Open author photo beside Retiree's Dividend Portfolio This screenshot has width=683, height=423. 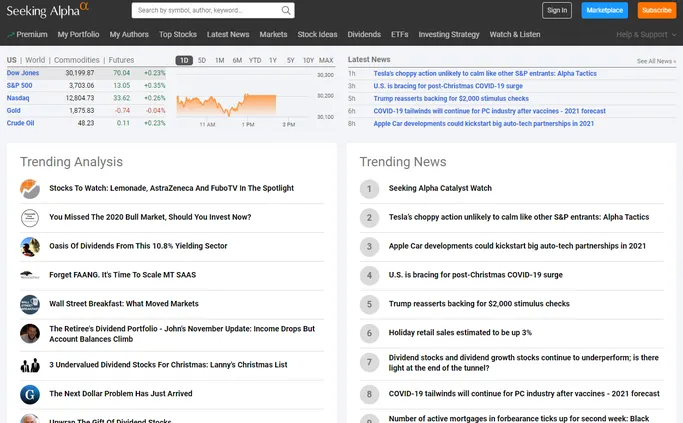(x=30, y=334)
